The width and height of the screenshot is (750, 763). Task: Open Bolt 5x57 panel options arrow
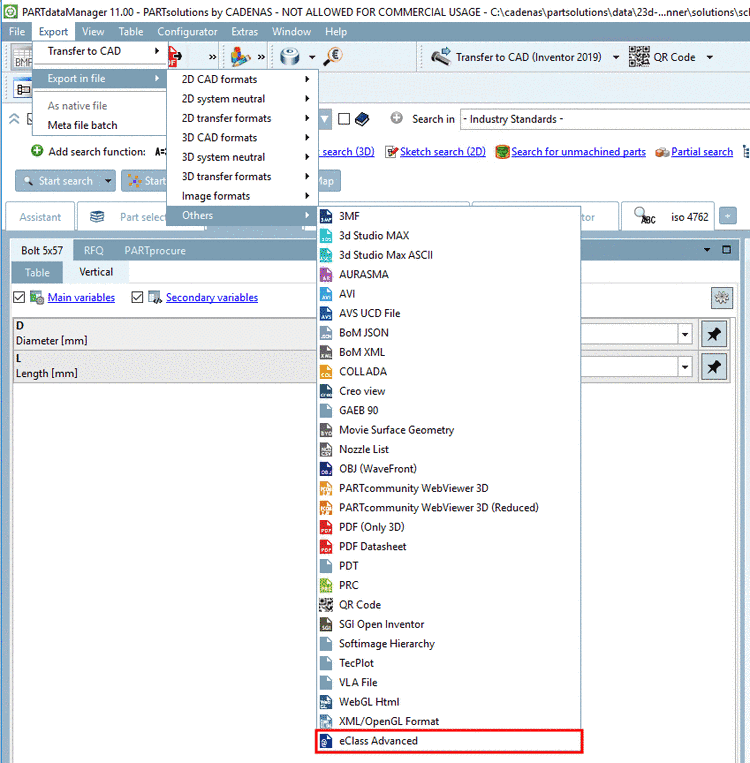[x=707, y=250]
